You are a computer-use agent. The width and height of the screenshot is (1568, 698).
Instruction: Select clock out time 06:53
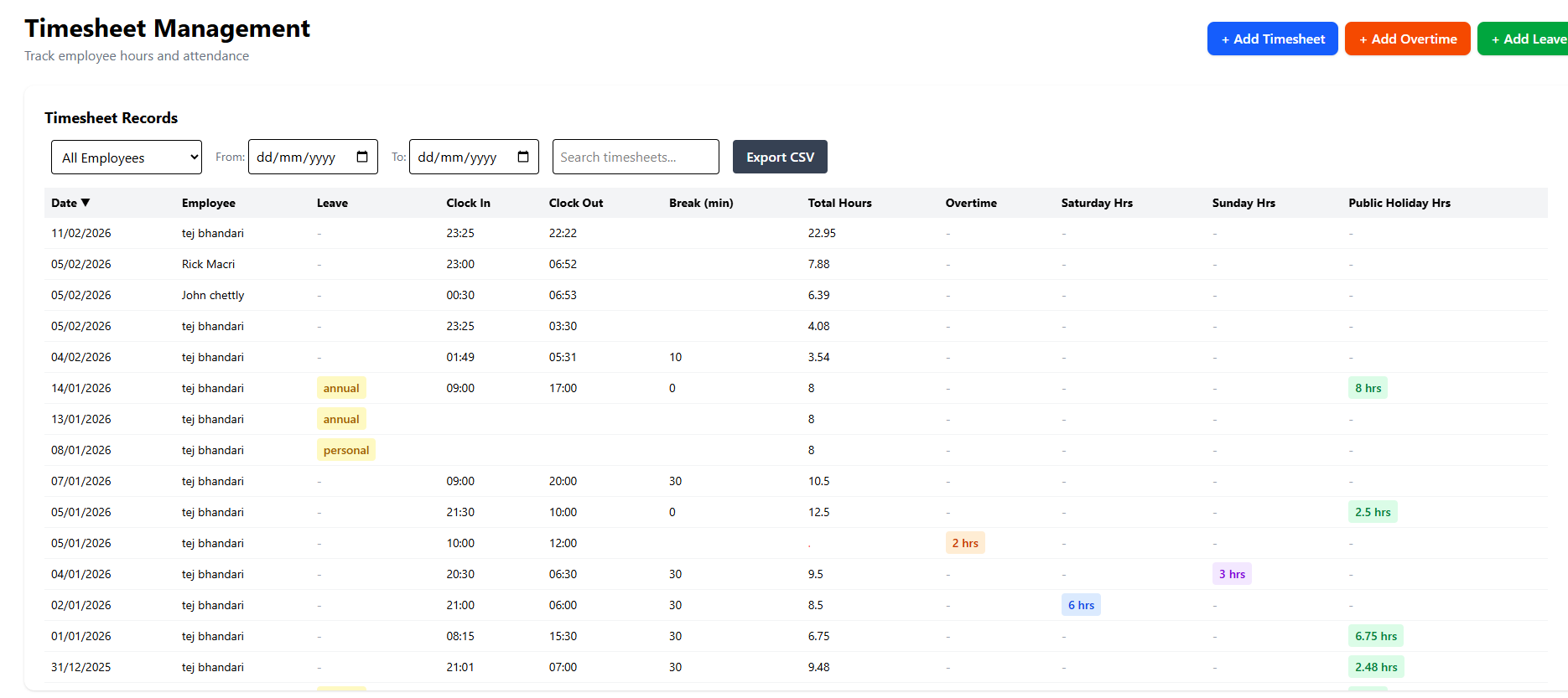563,295
